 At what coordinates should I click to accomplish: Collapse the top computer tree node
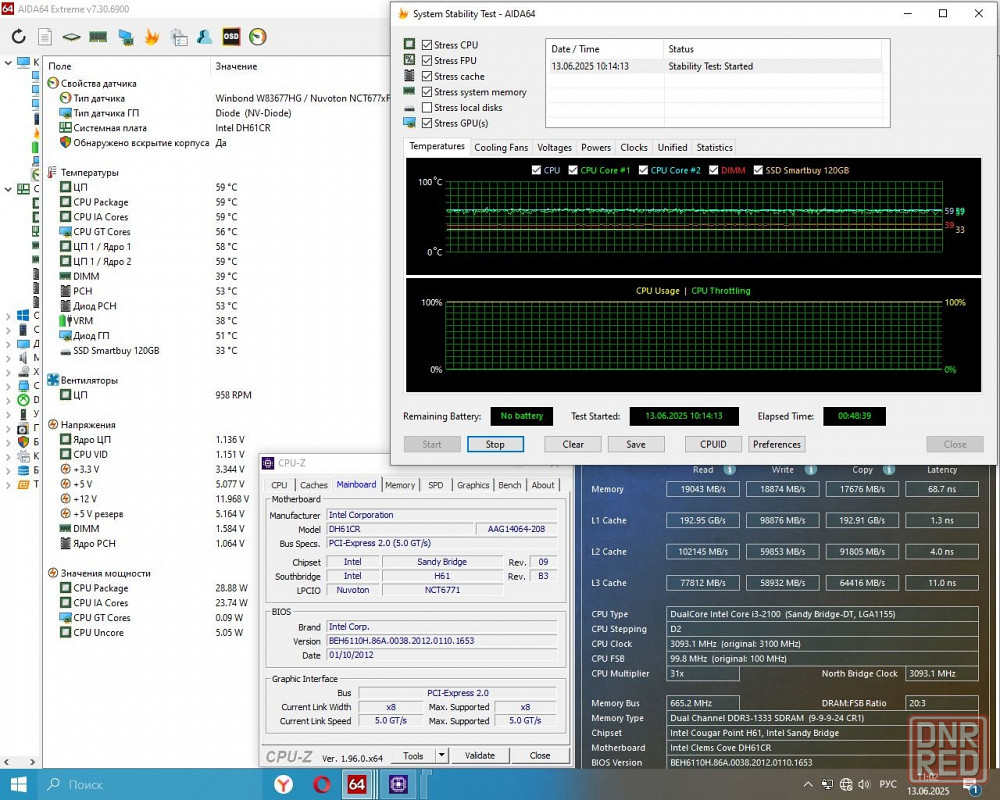click(8, 63)
